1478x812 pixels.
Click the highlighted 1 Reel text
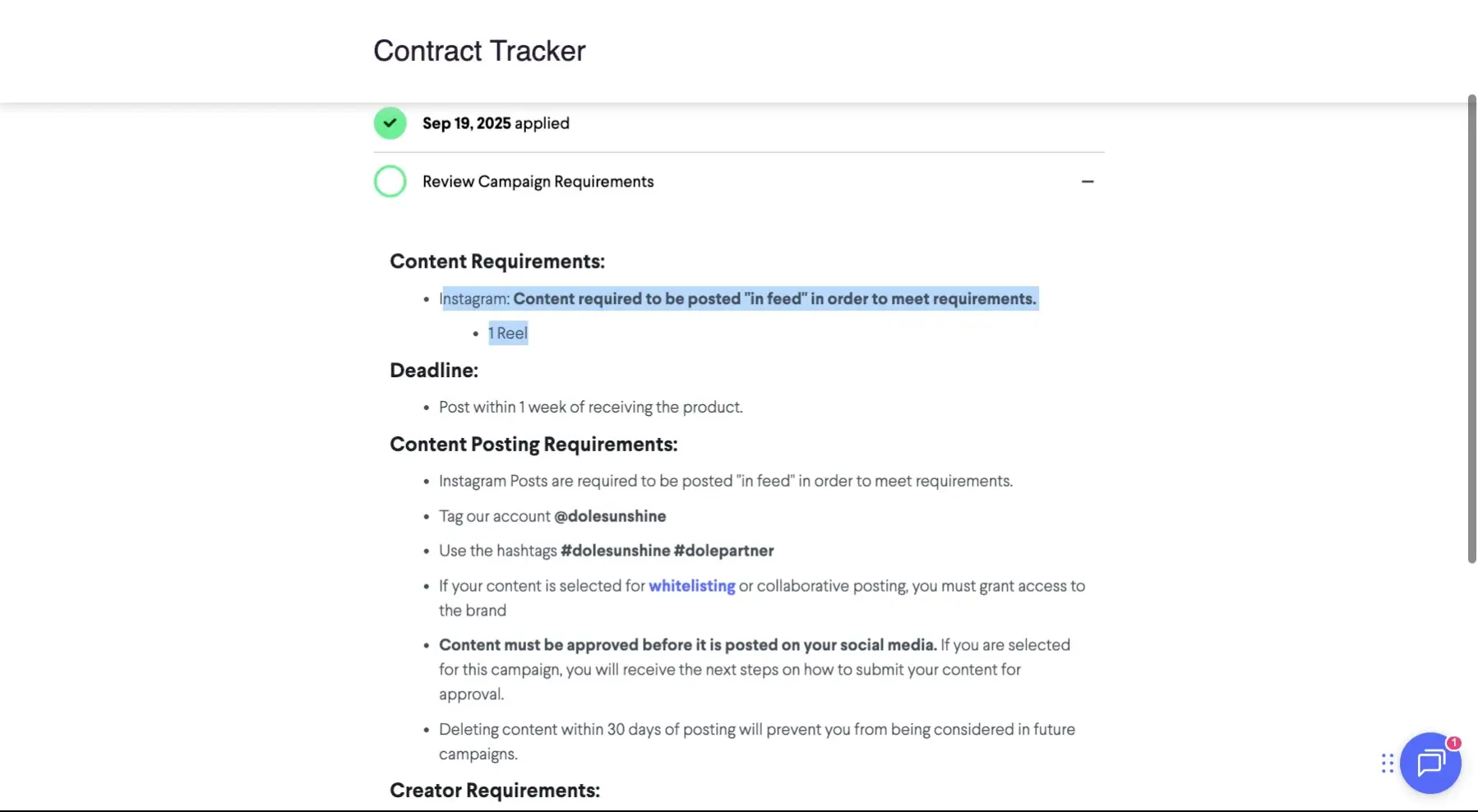(x=508, y=333)
